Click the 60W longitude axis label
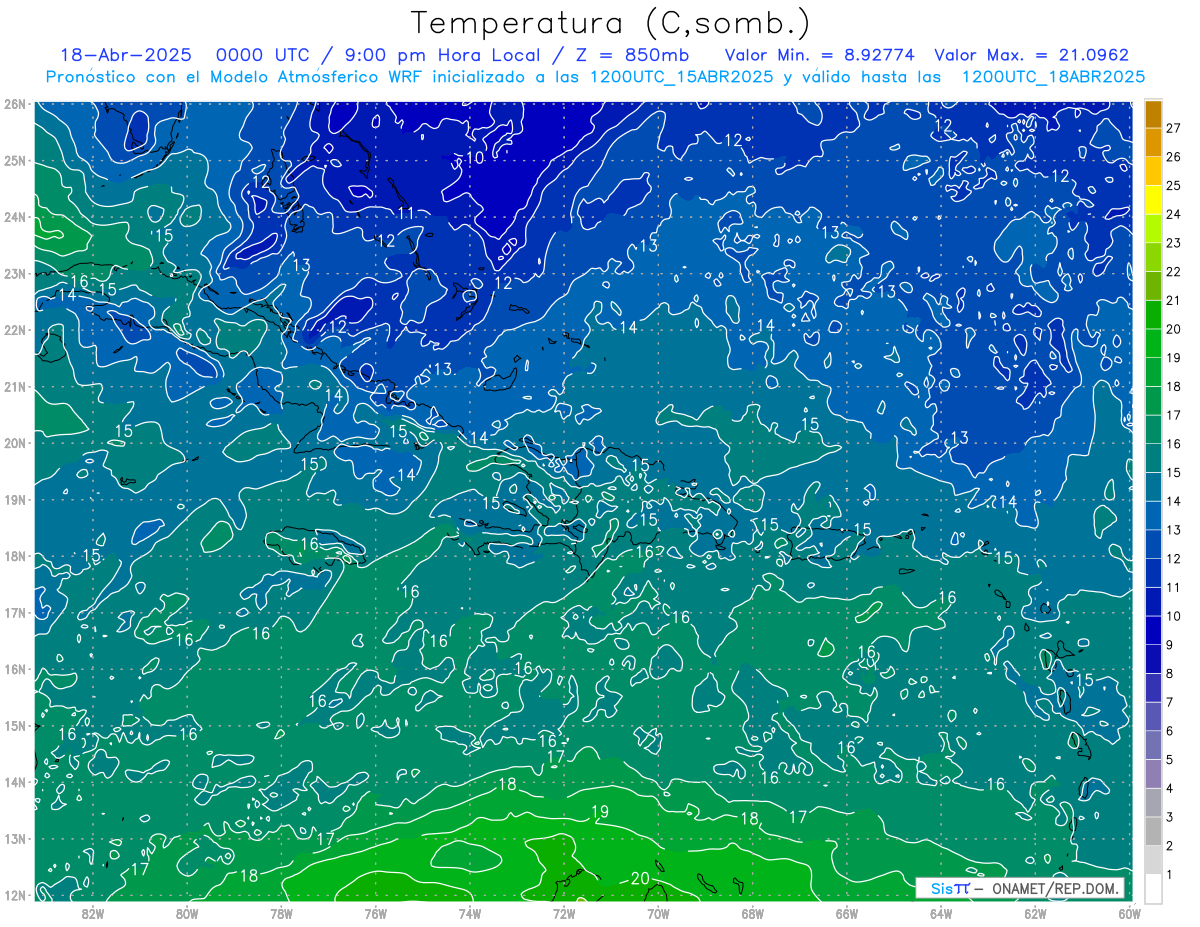The width and height of the screenshot is (1200, 927). [1129, 914]
